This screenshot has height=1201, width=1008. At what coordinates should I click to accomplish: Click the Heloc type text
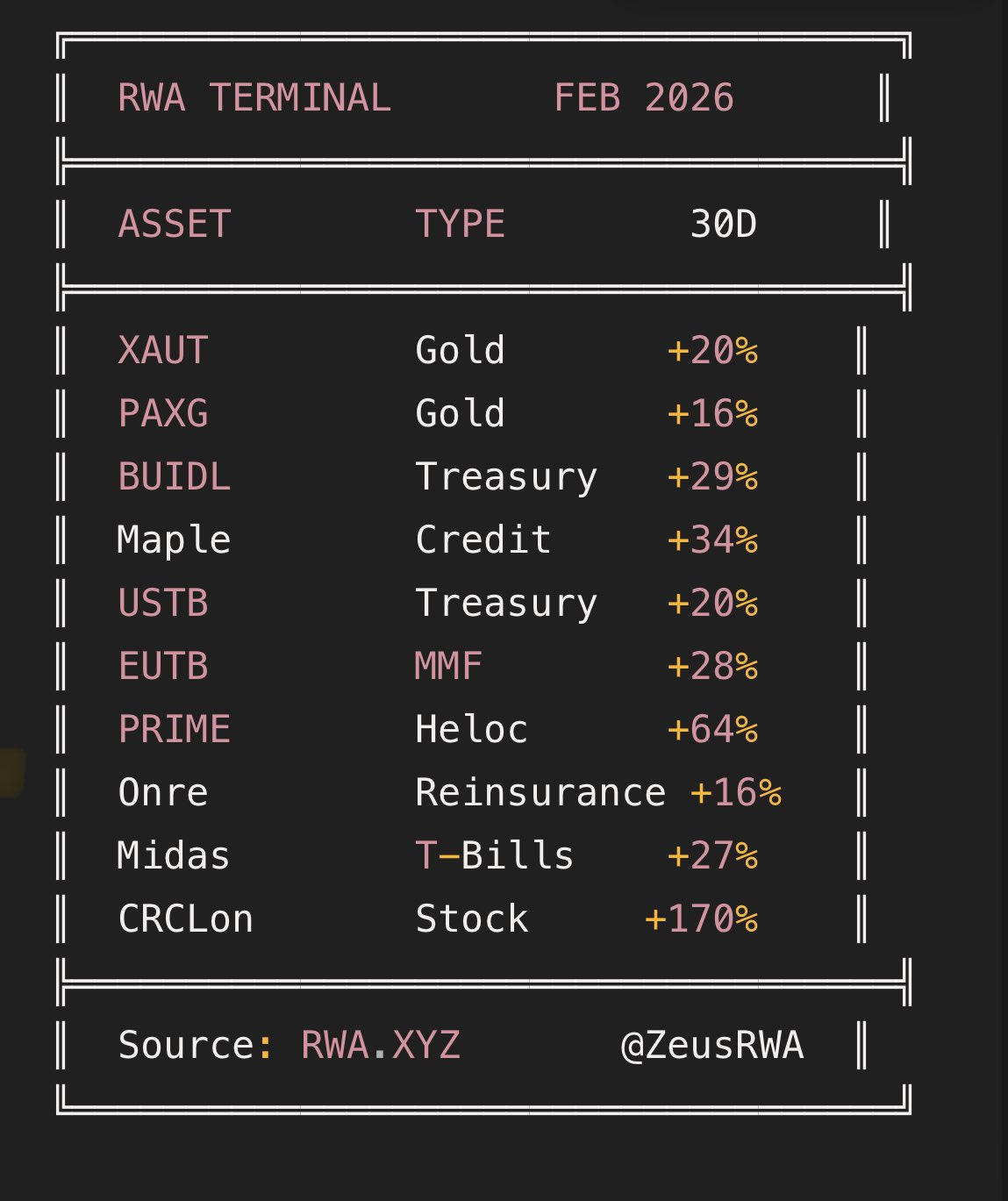[471, 729]
